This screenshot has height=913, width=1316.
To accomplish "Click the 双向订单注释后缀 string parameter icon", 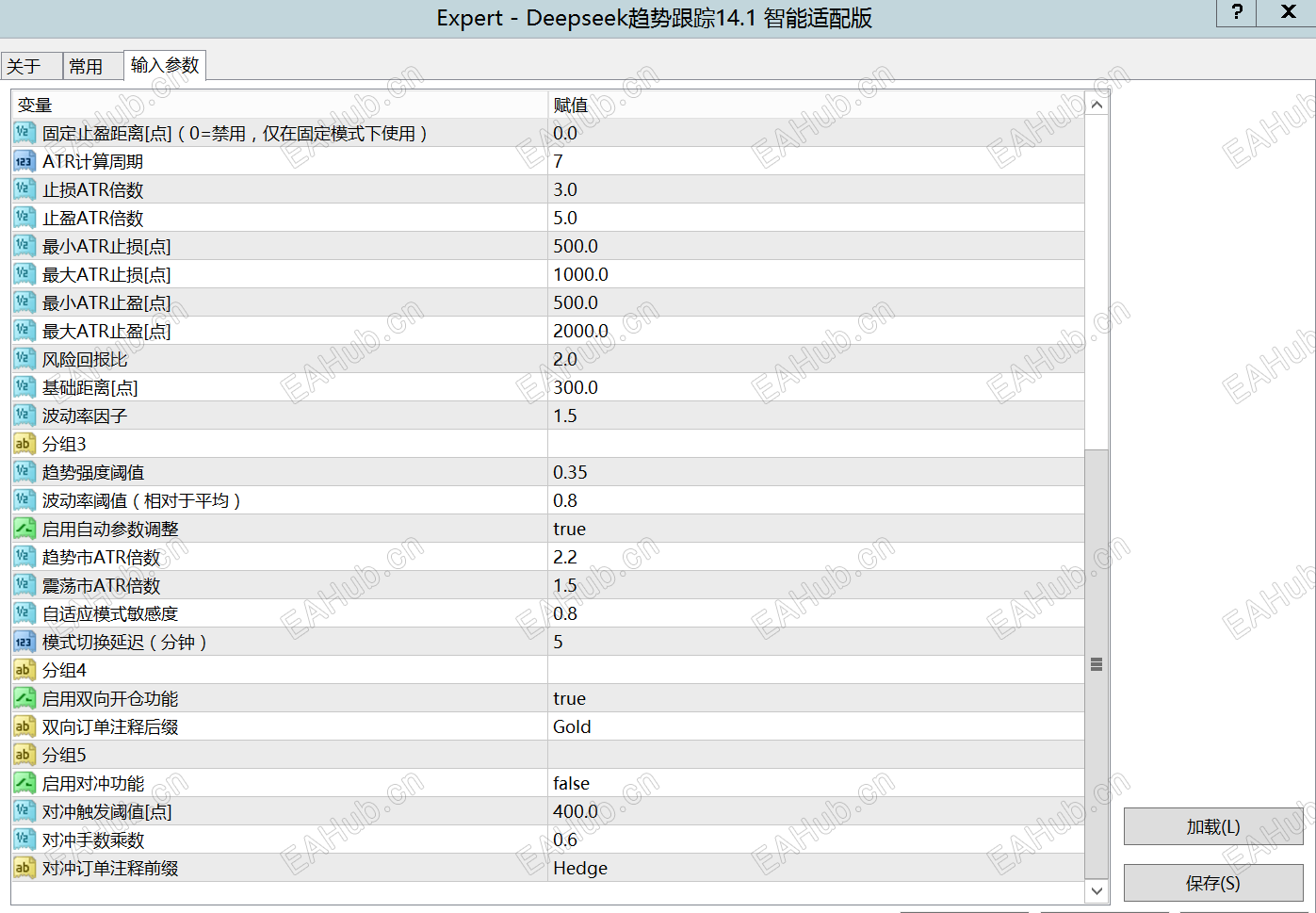I will point(23,726).
